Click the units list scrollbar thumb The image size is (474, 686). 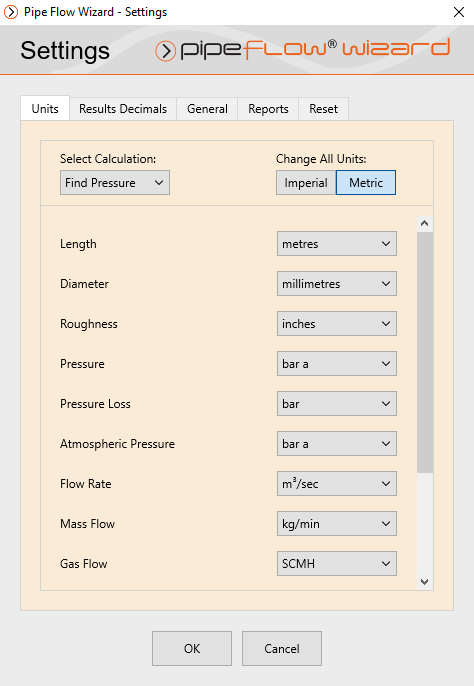pyautogui.click(x=425, y=353)
